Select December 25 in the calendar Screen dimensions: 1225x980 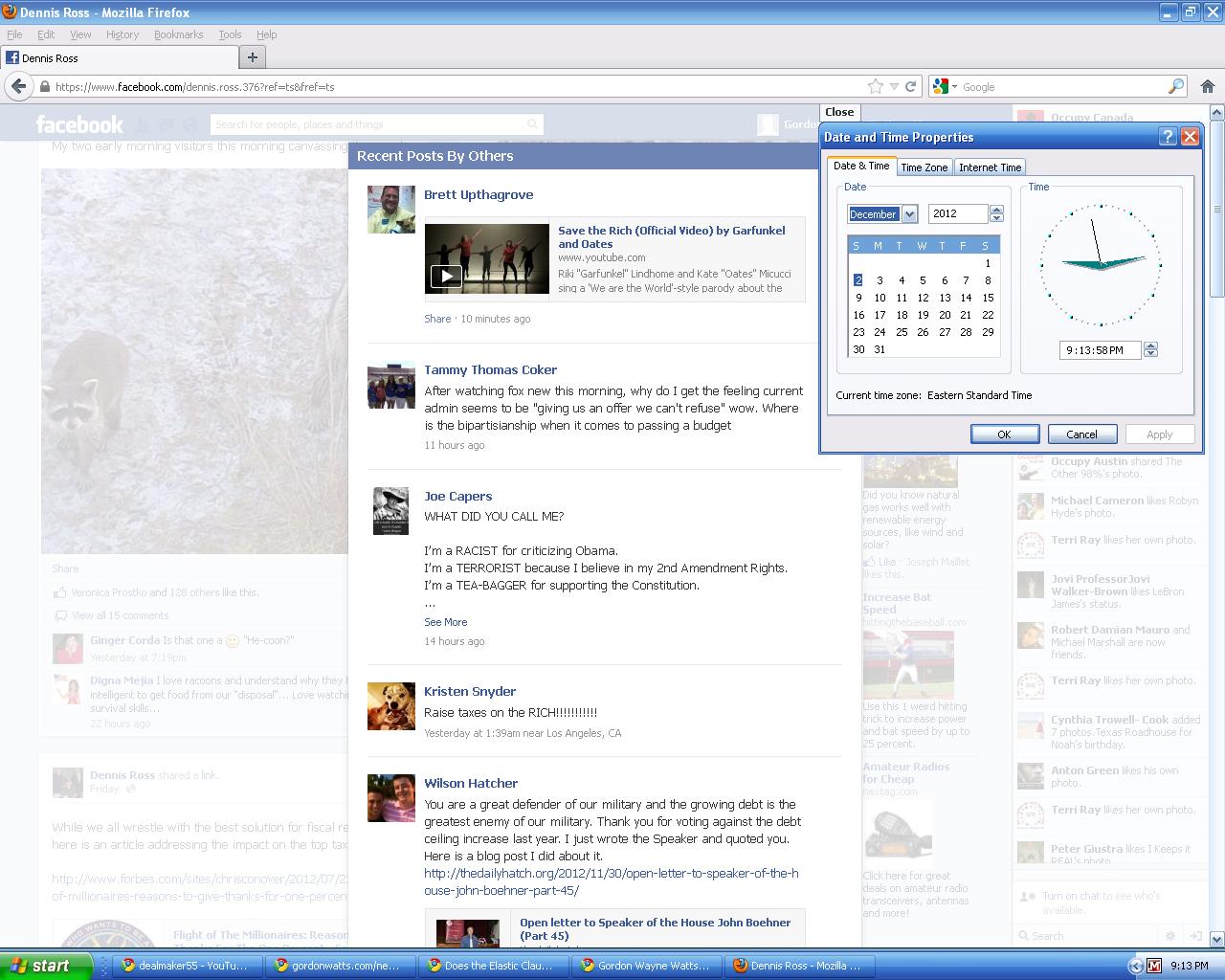tap(902, 332)
